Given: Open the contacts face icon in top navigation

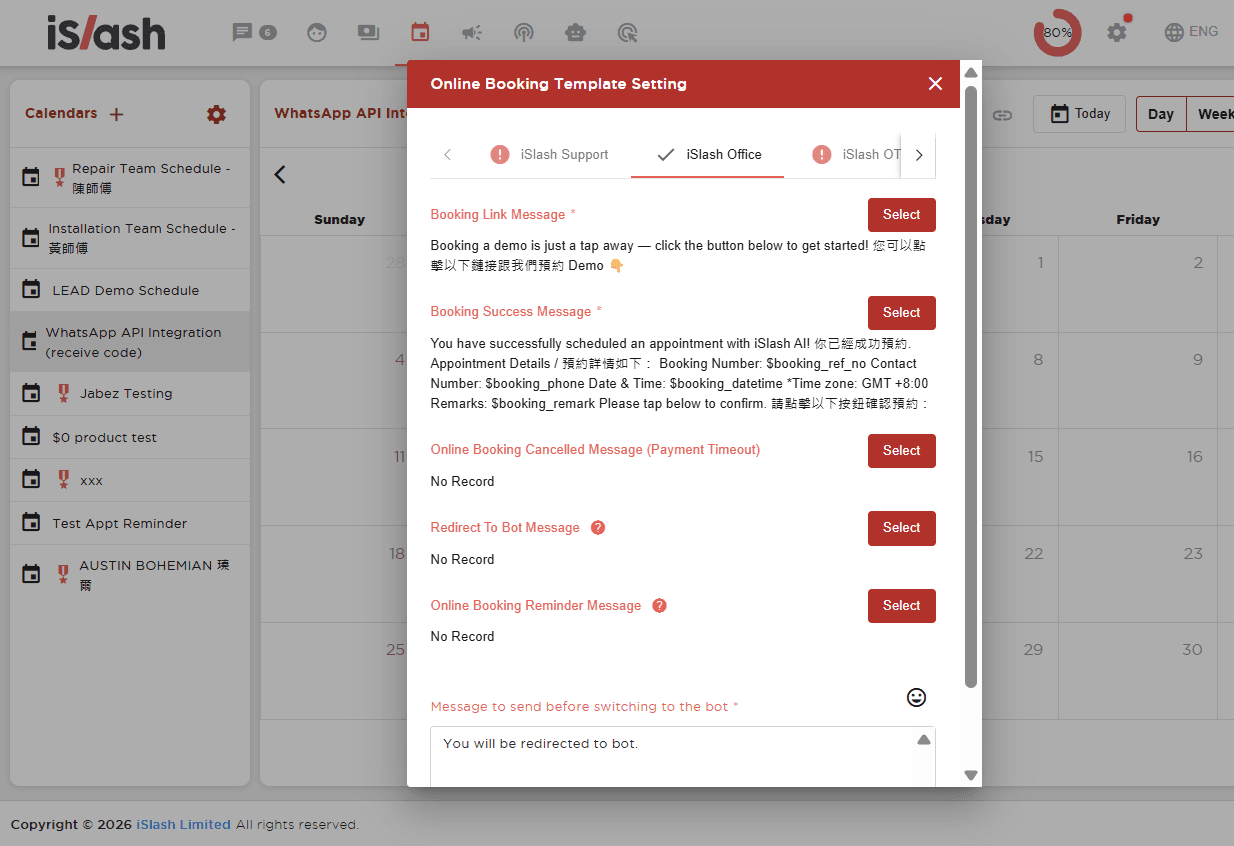Looking at the screenshot, I should (x=317, y=33).
